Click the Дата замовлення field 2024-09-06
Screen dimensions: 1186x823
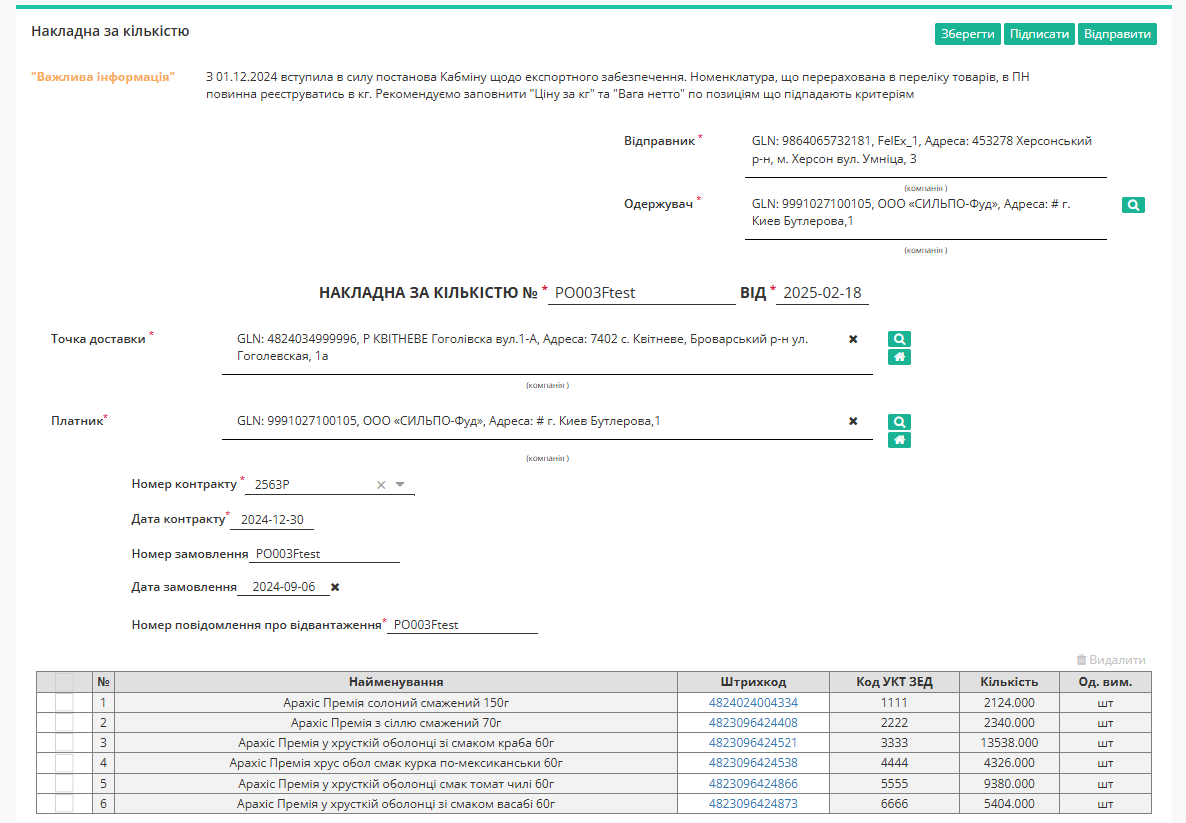pos(284,587)
